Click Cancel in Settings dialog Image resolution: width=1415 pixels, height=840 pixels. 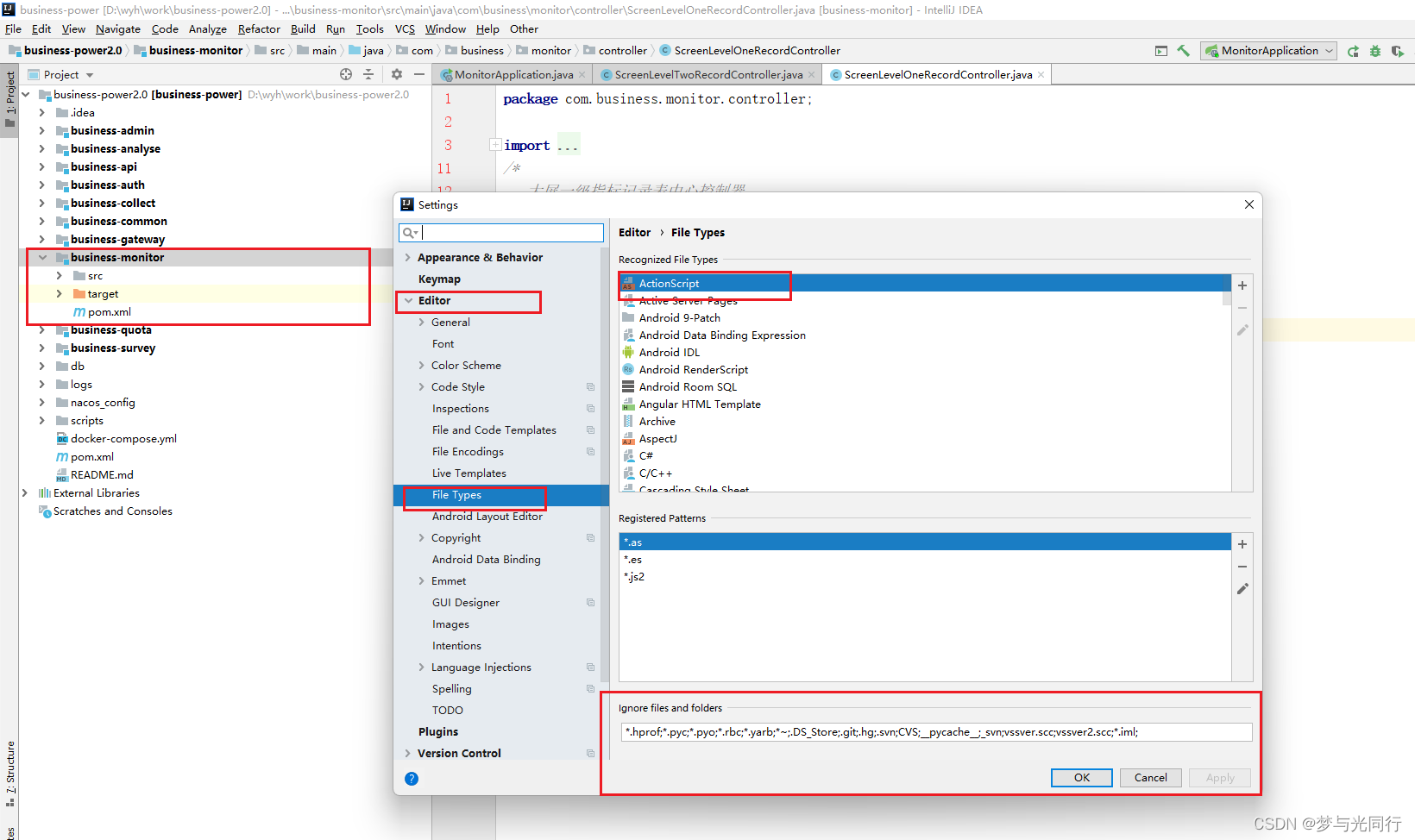1150,778
